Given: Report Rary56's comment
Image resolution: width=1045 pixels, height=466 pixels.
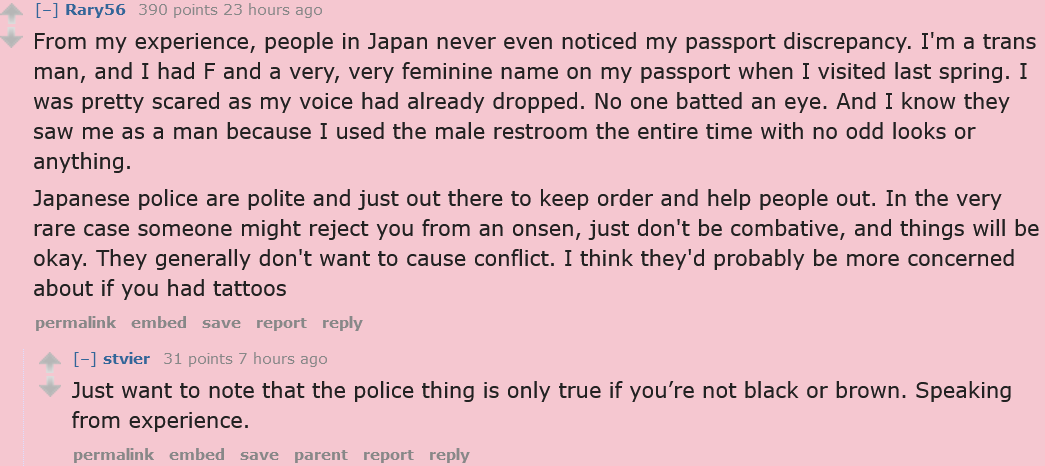Looking at the screenshot, I should click(281, 323).
